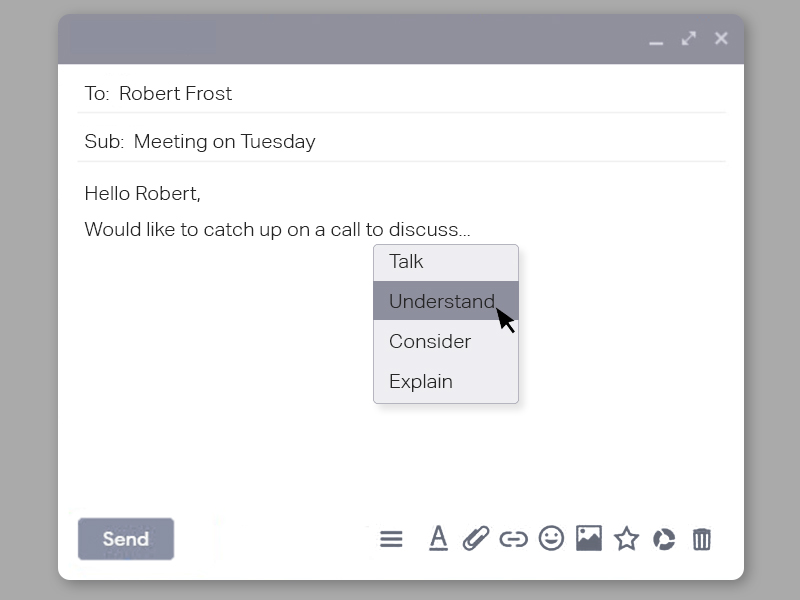Discard the draft with the trash icon
Screen dimensions: 800x600
click(702, 539)
